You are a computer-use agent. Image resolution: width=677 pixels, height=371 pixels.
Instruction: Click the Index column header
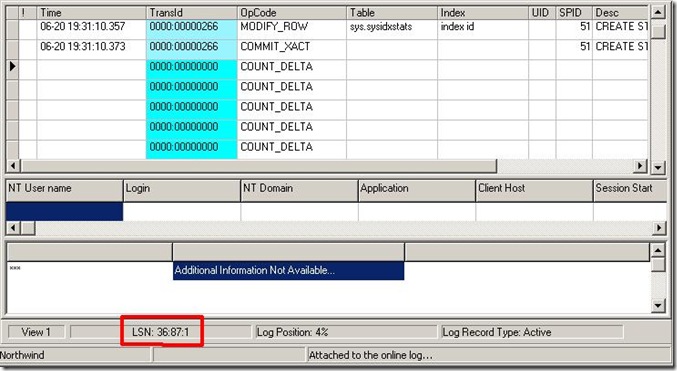(x=483, y=13)
